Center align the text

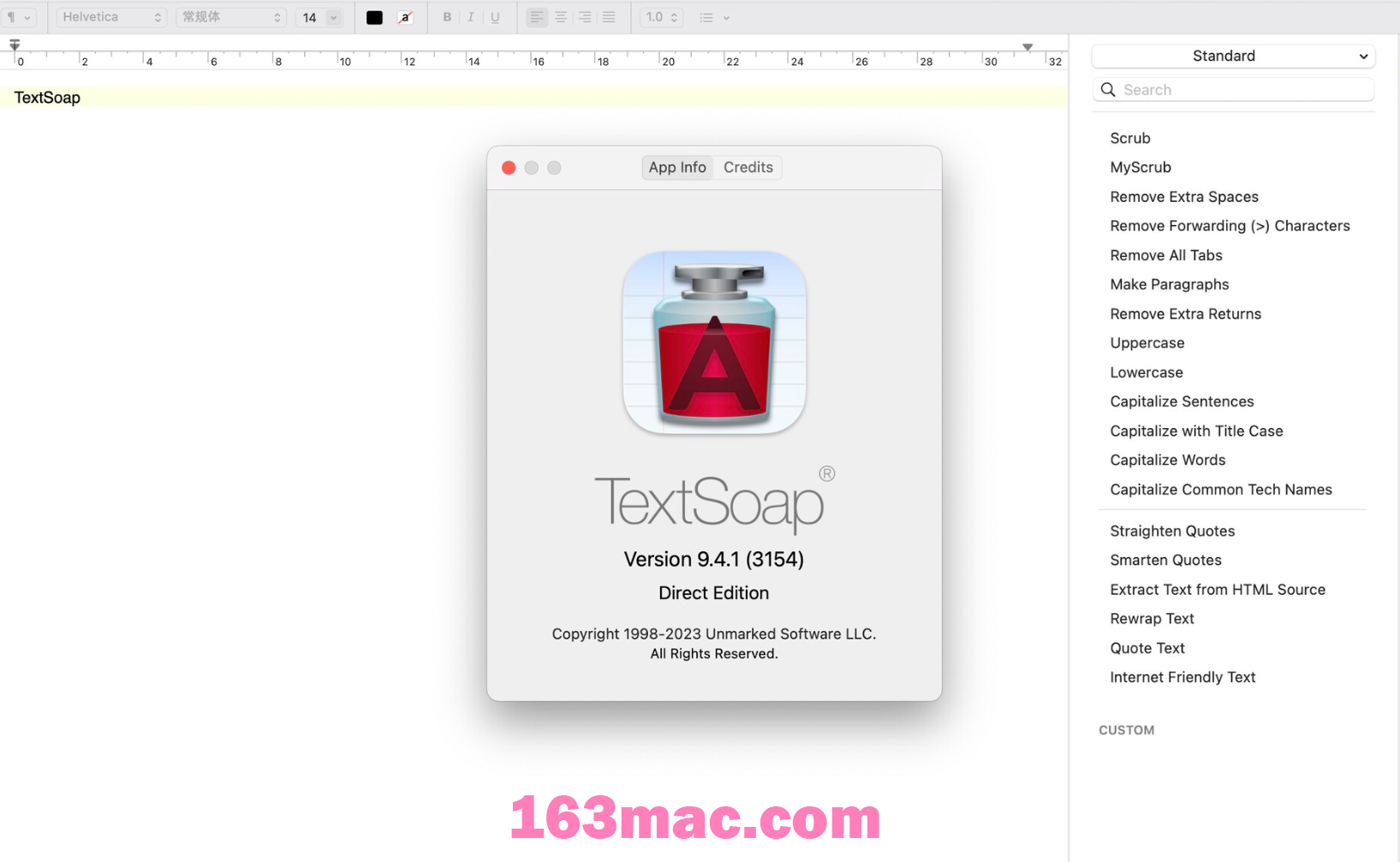561,17
